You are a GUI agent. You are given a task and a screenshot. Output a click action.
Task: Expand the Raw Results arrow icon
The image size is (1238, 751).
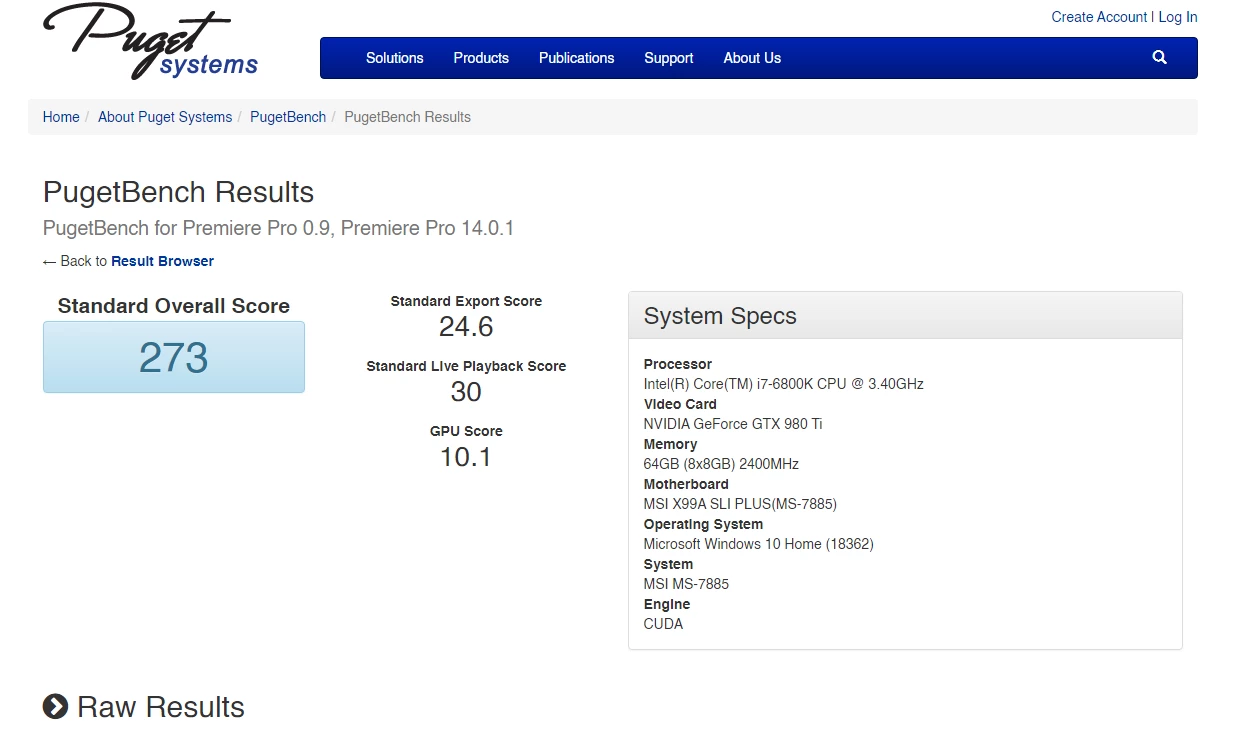point(55,707)
